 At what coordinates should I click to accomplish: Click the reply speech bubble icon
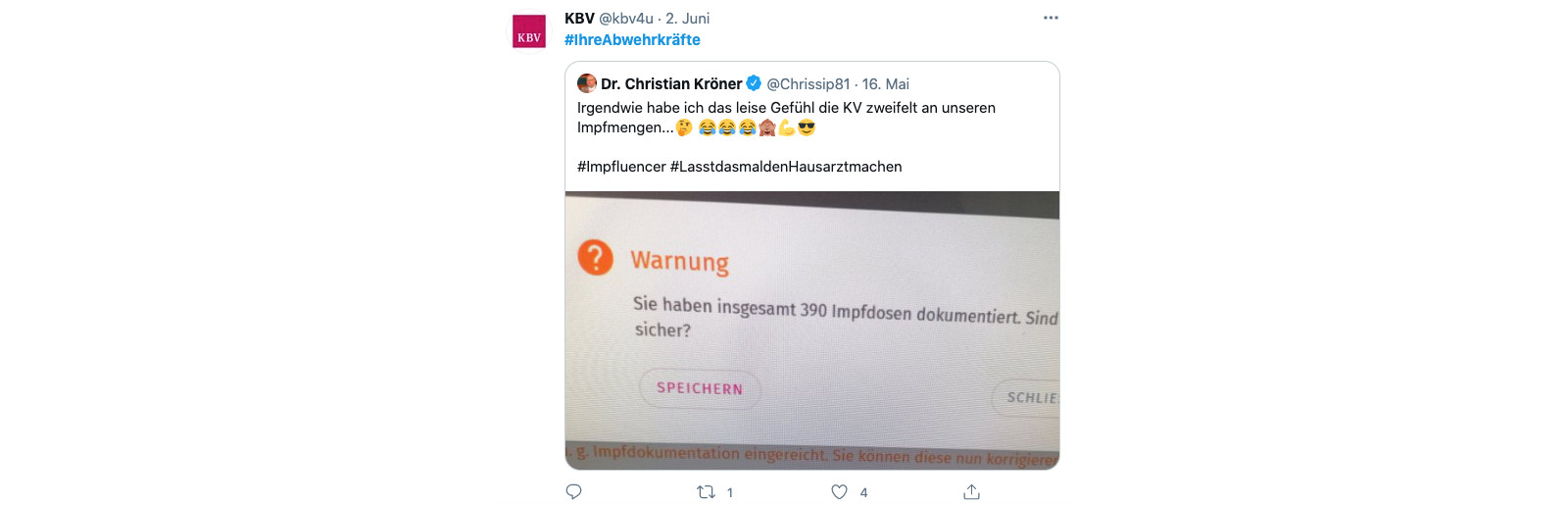tap(574, 492)
